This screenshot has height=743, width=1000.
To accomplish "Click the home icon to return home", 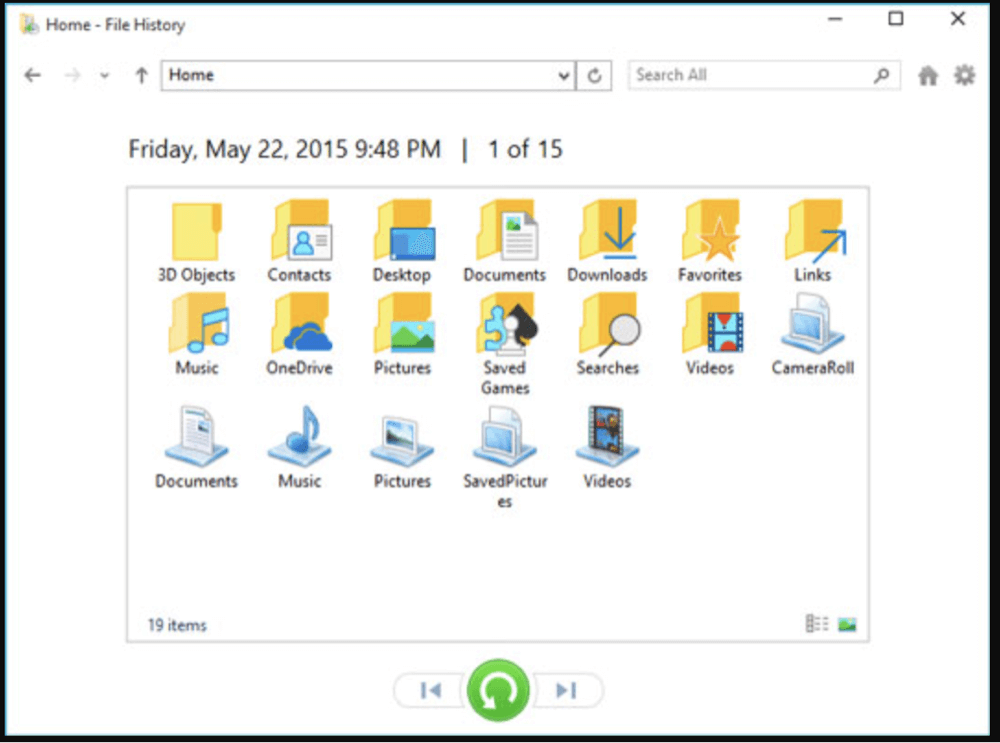I will click(x=927, y=74).
